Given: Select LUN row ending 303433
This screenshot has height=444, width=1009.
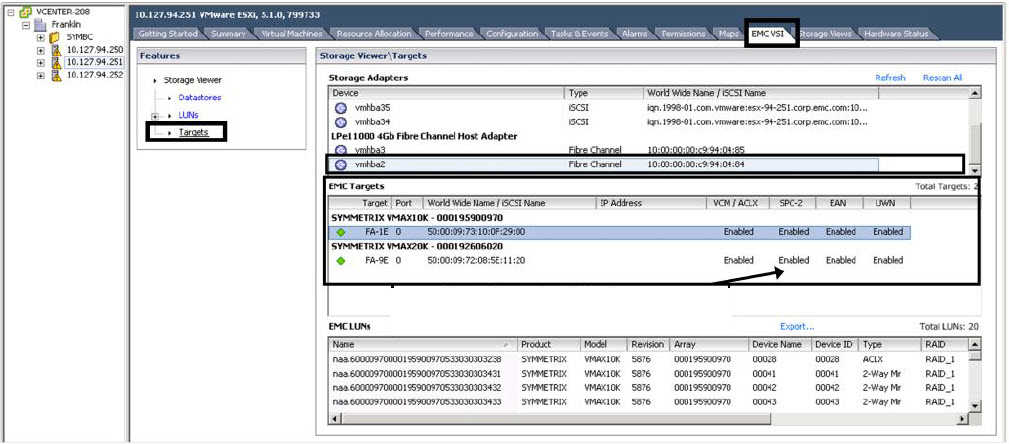Looking at the screenshot, I should tap(649, 402).
